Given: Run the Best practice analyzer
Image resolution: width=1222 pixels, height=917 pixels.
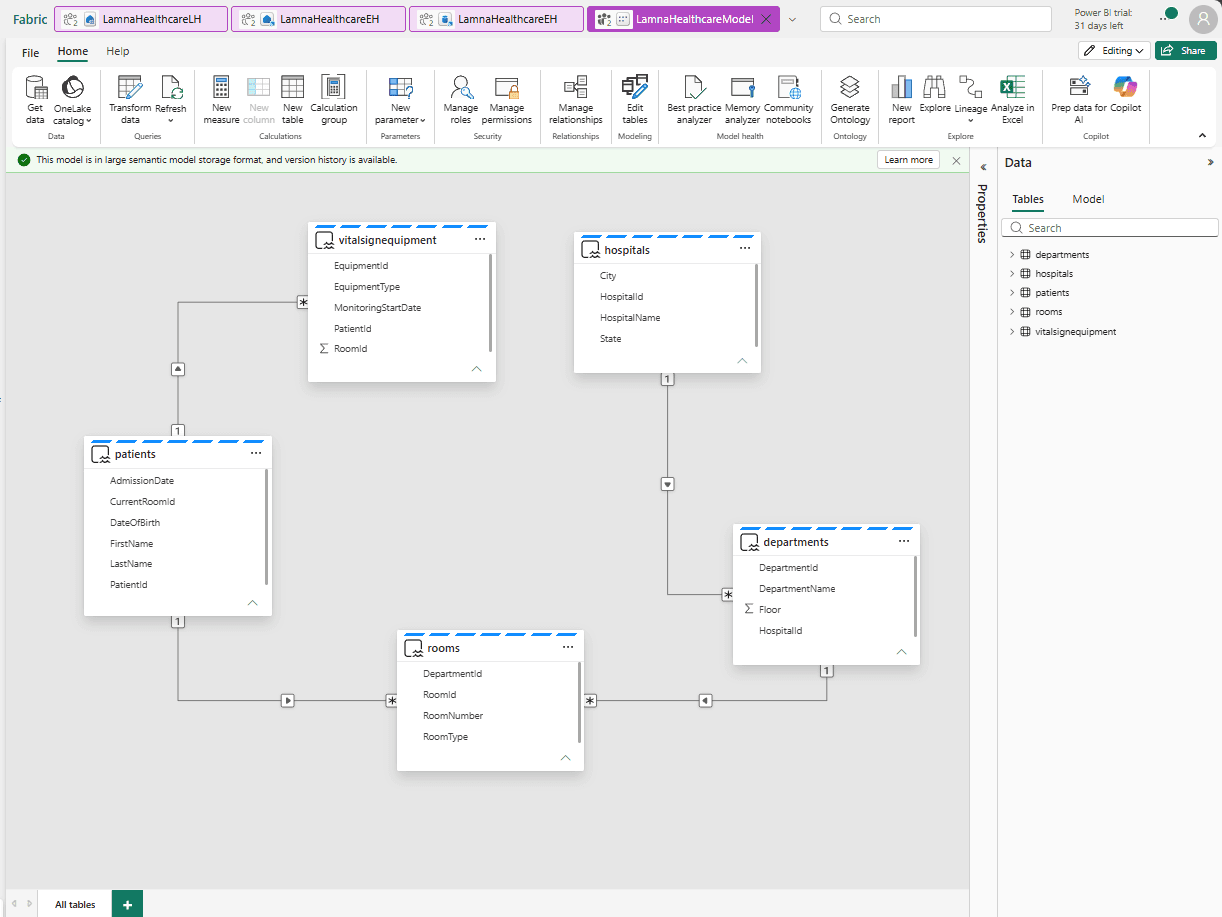Looking at the screenshot, I should pyautogui.click(x=694, y=100).
